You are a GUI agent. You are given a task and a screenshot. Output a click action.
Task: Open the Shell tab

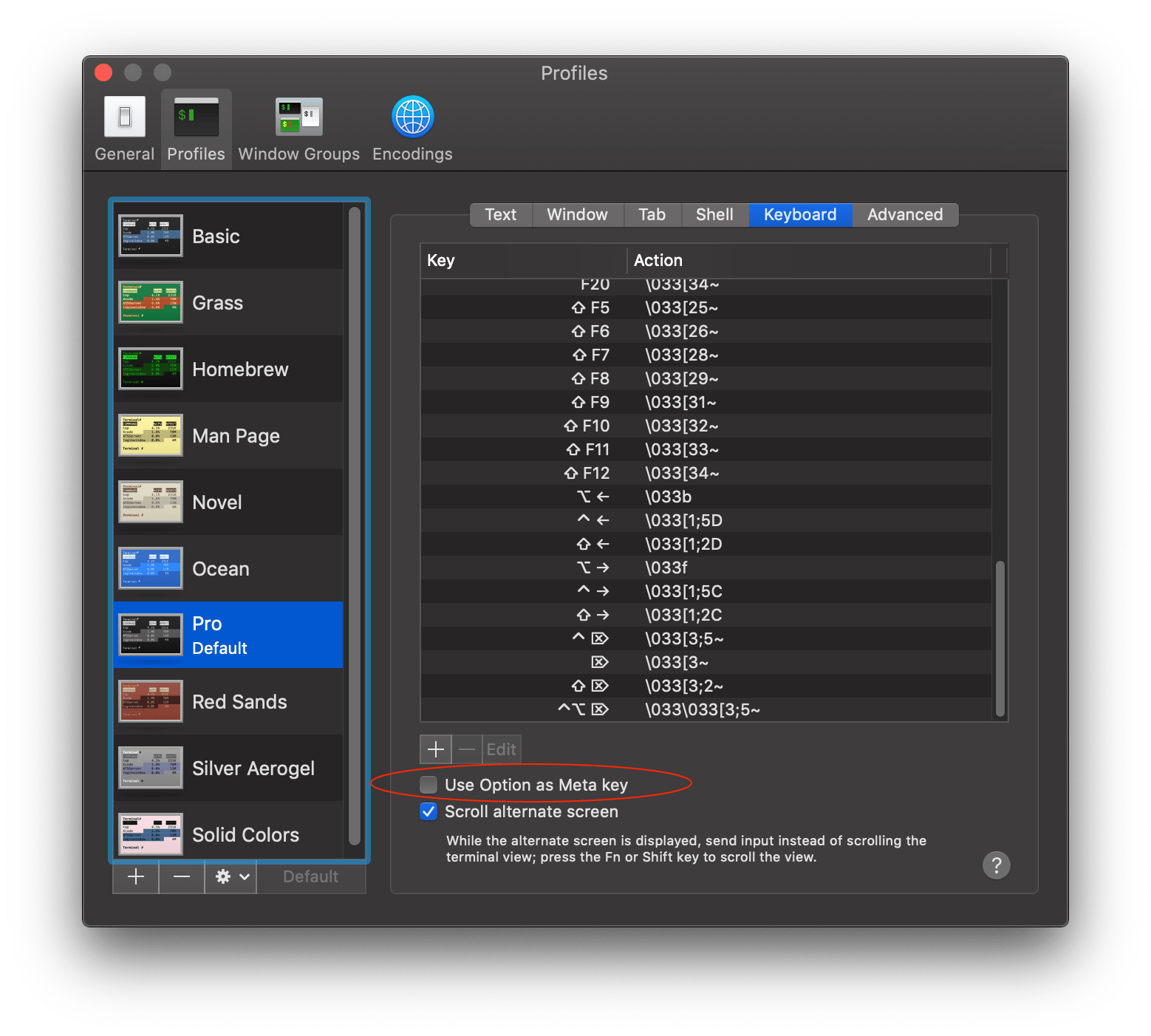click(x=714, y=214)
